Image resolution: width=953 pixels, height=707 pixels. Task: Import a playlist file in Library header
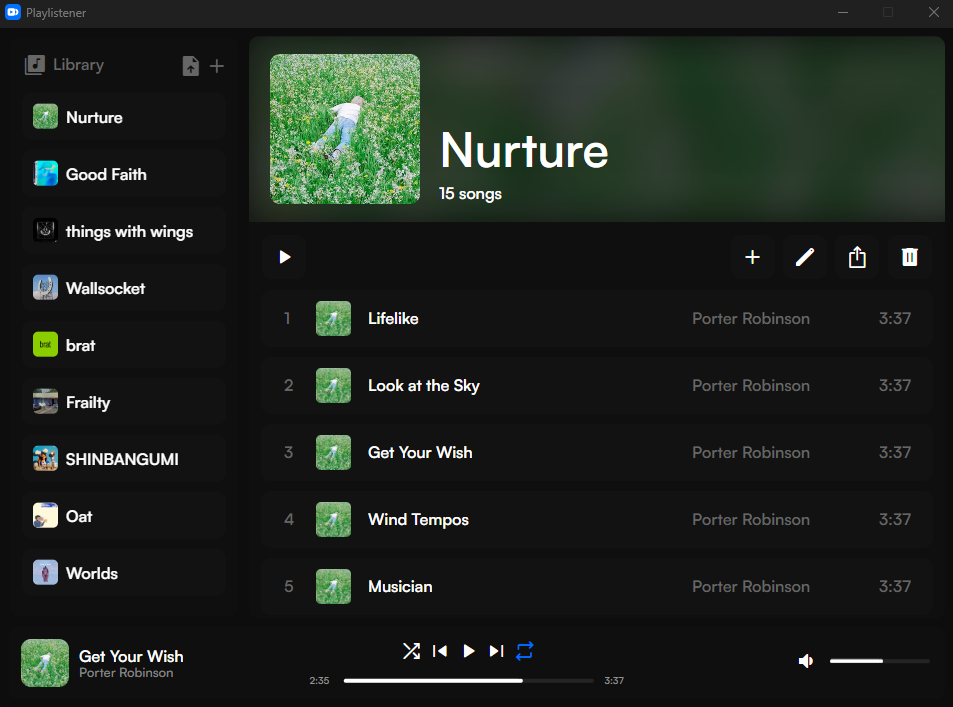tap(190, 66)
